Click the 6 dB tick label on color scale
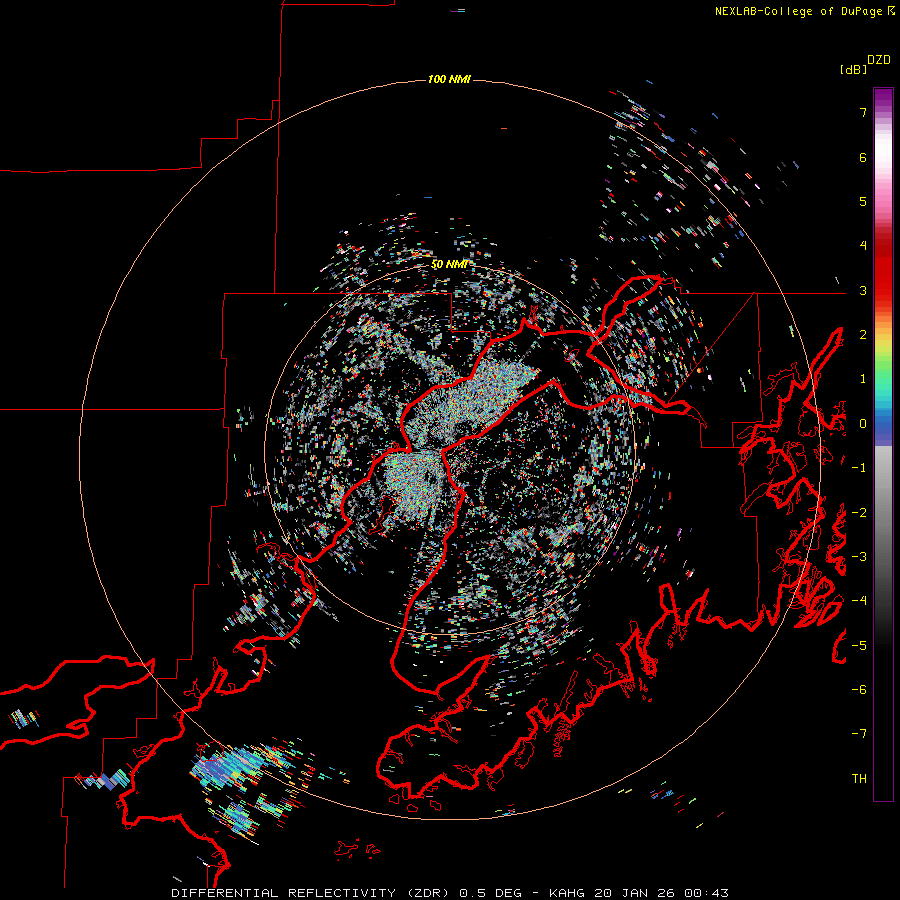The height and width of the screenshot is (900, 900). tap(863, 157)
